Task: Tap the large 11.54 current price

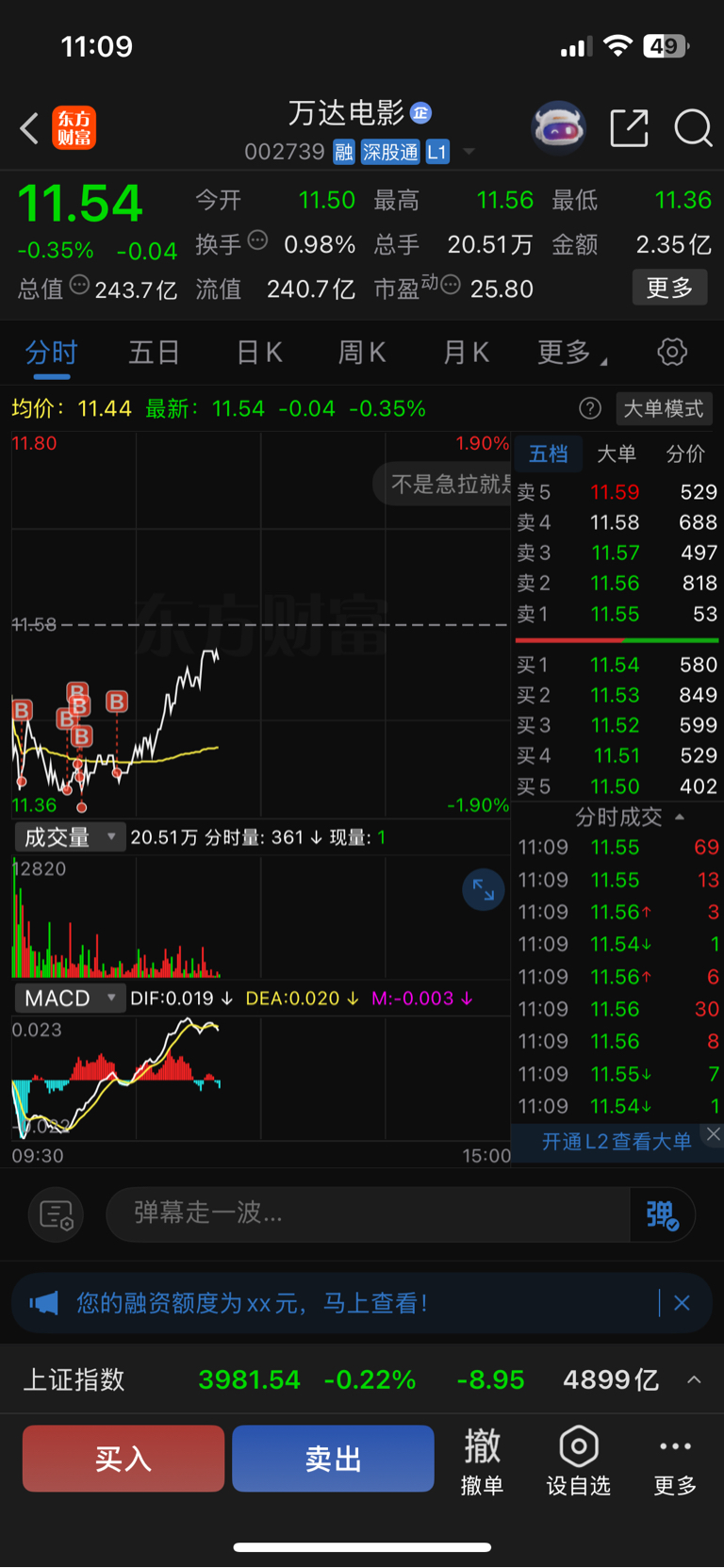Action: coord(80,204)
